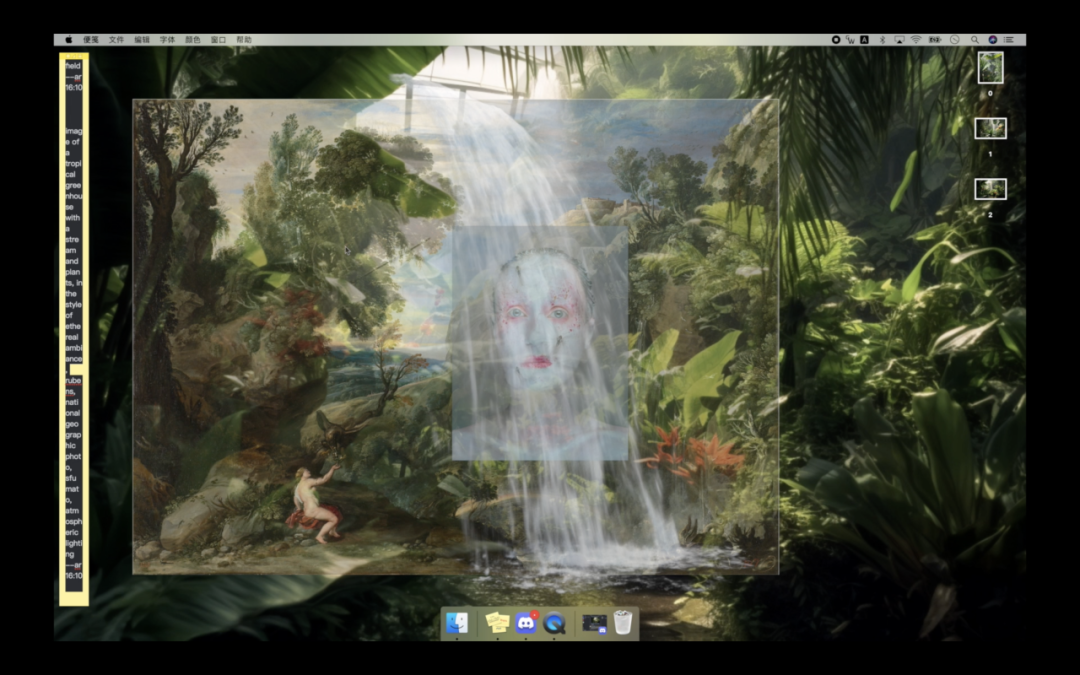Viewport: 1080px width, 675px height.
Task: Click 'tropi' text in the sticky note
Action: [x=74, y=163]
